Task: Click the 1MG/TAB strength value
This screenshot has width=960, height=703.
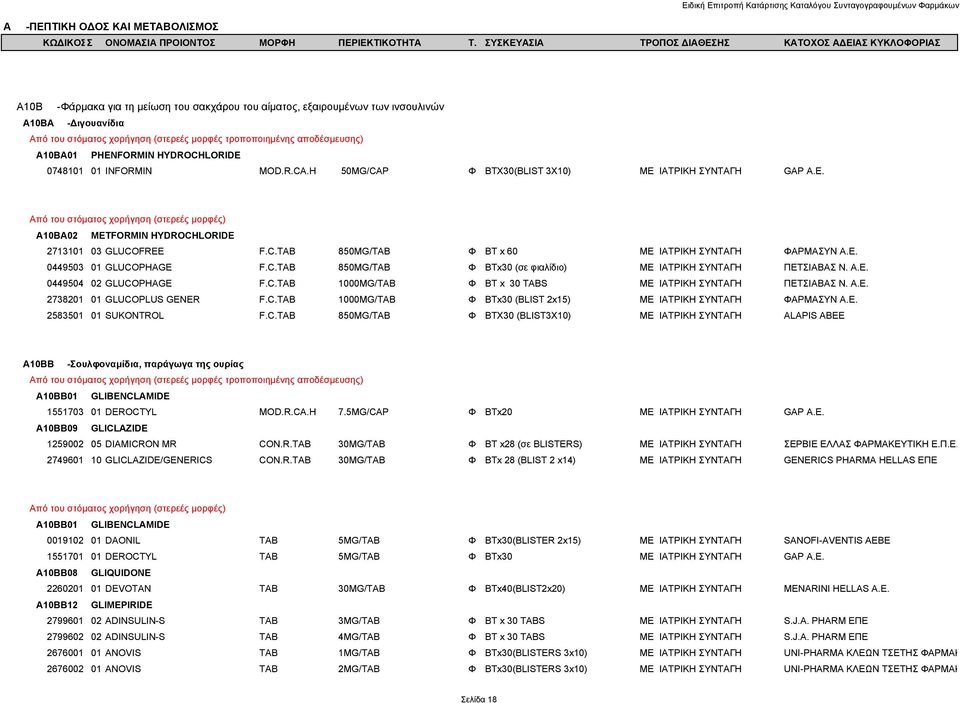Action: point(359,653)
